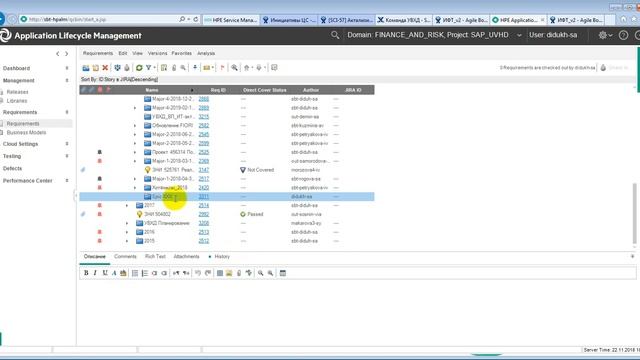The image size is (640, 360).
Task: Open requirement ID link 3147
Action: (204, 170)
